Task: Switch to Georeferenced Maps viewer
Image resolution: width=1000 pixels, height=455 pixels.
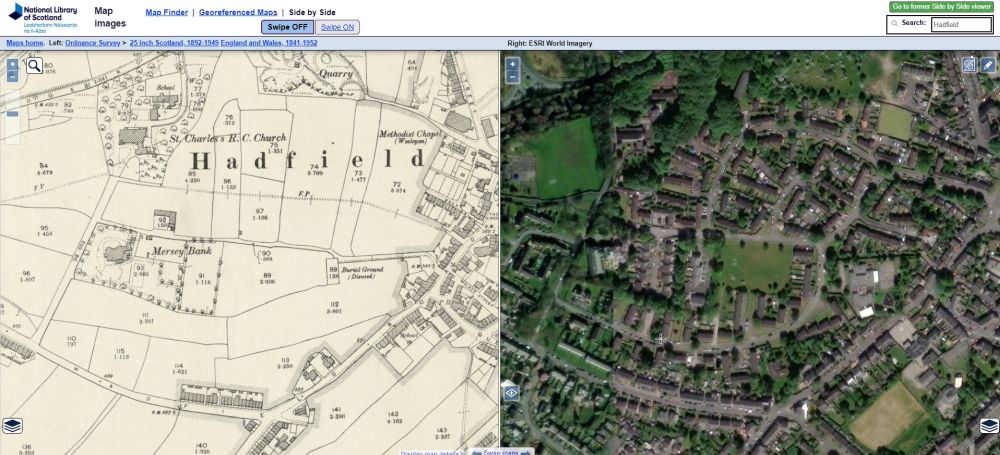Action: 238,12
